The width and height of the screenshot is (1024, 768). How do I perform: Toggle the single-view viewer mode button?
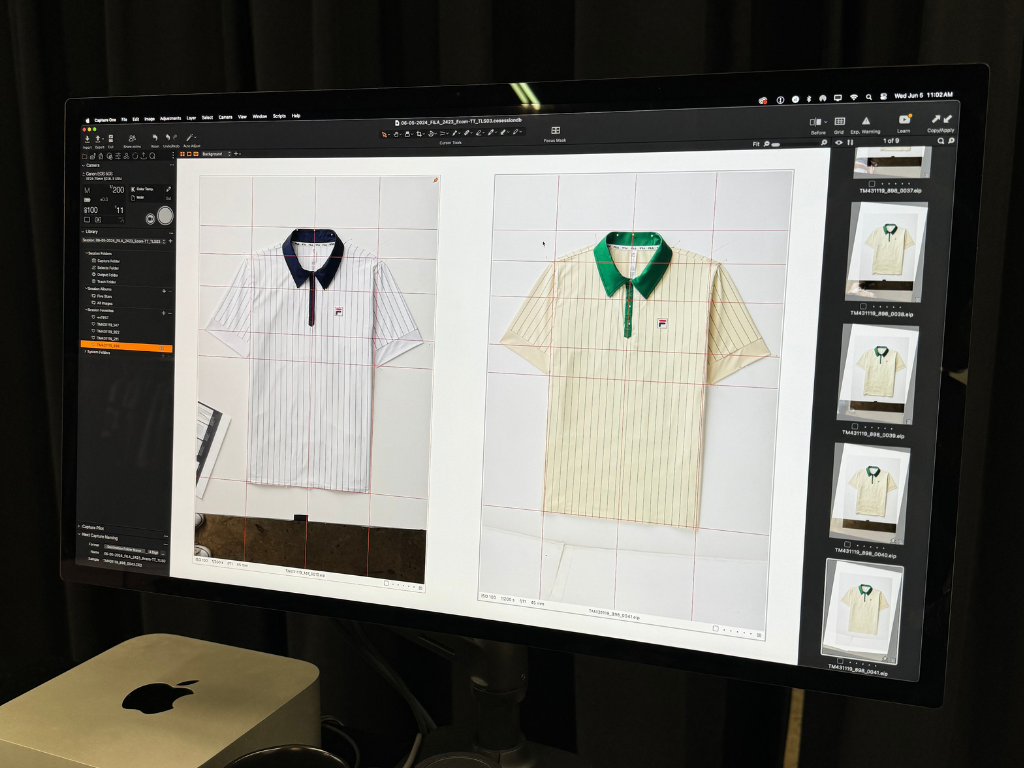tap(189, 154)
